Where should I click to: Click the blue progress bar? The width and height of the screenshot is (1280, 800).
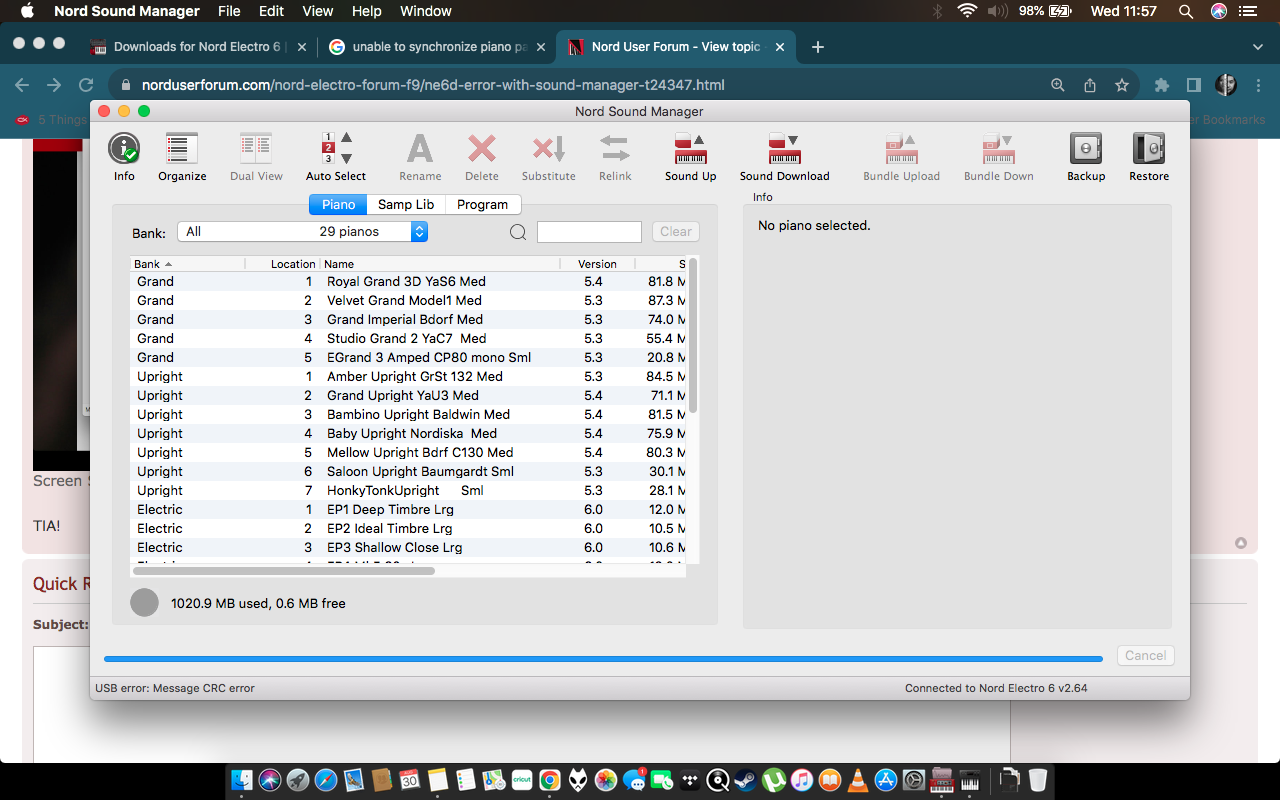pyautogui.click(x=603, y=659)
